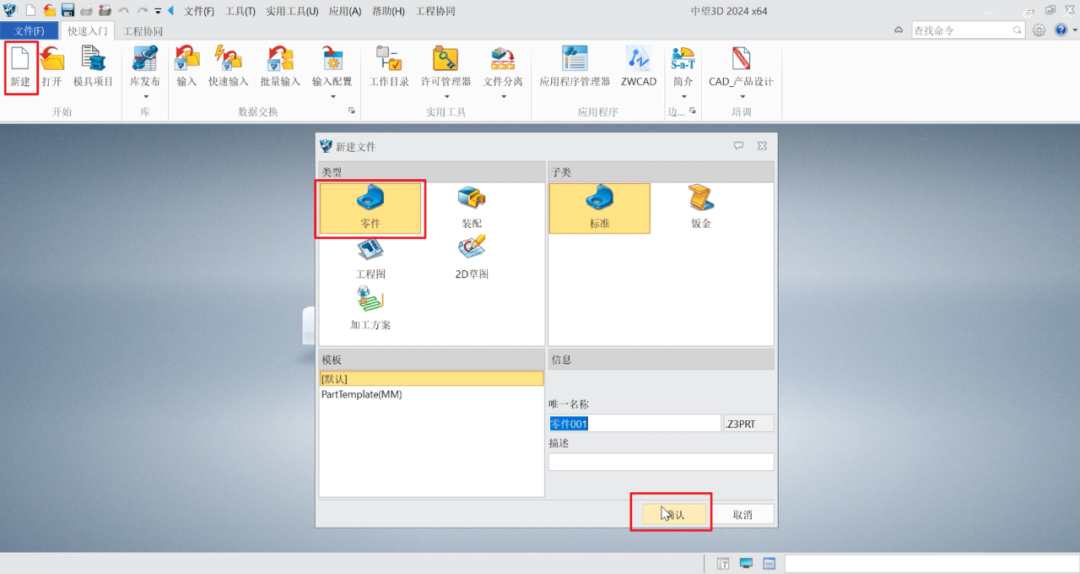Expand the 输入配置 dropdown arrow

click(x=333, y=96)
